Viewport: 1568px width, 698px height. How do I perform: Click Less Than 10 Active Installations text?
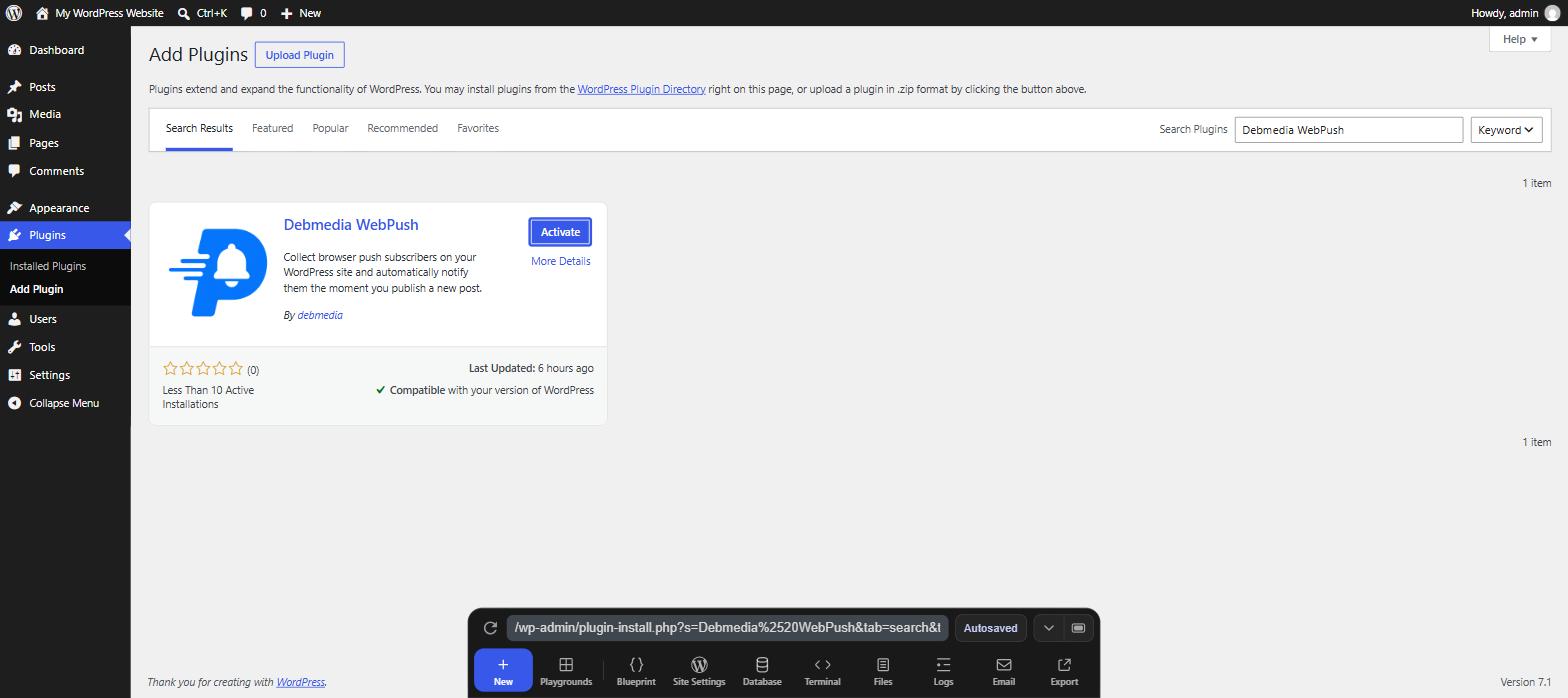click(208, 397)
